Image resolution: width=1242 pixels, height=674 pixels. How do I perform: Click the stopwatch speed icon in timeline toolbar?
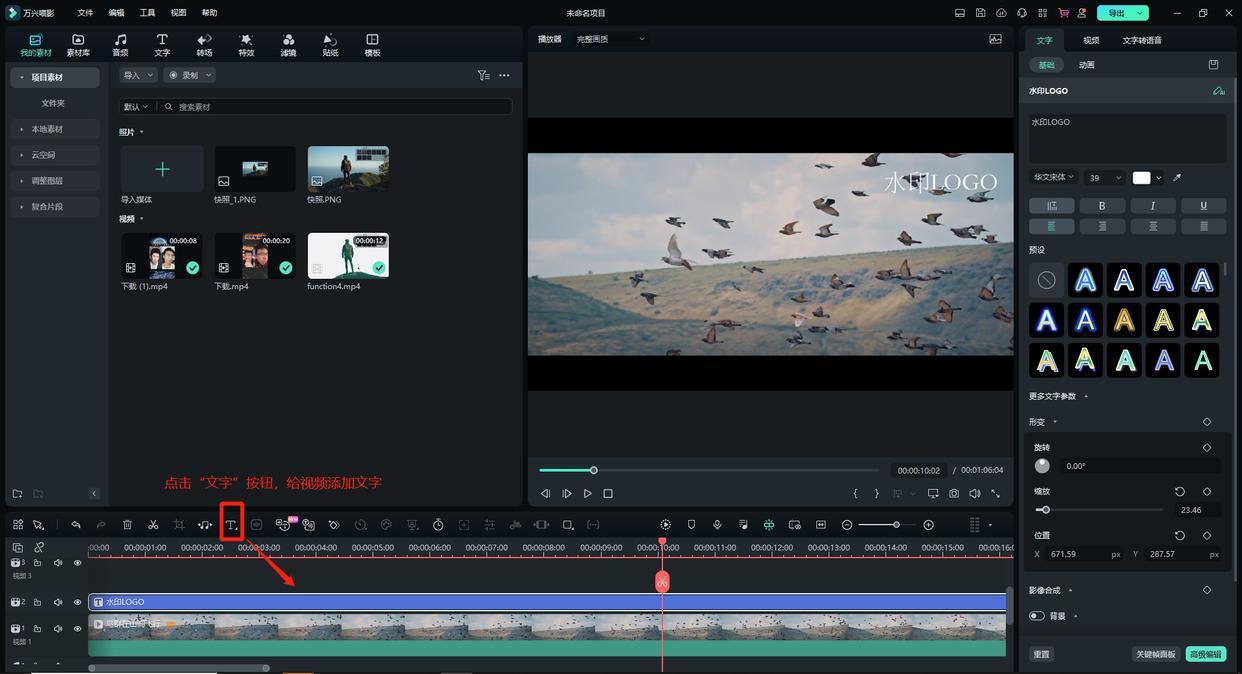click(438, 525)
